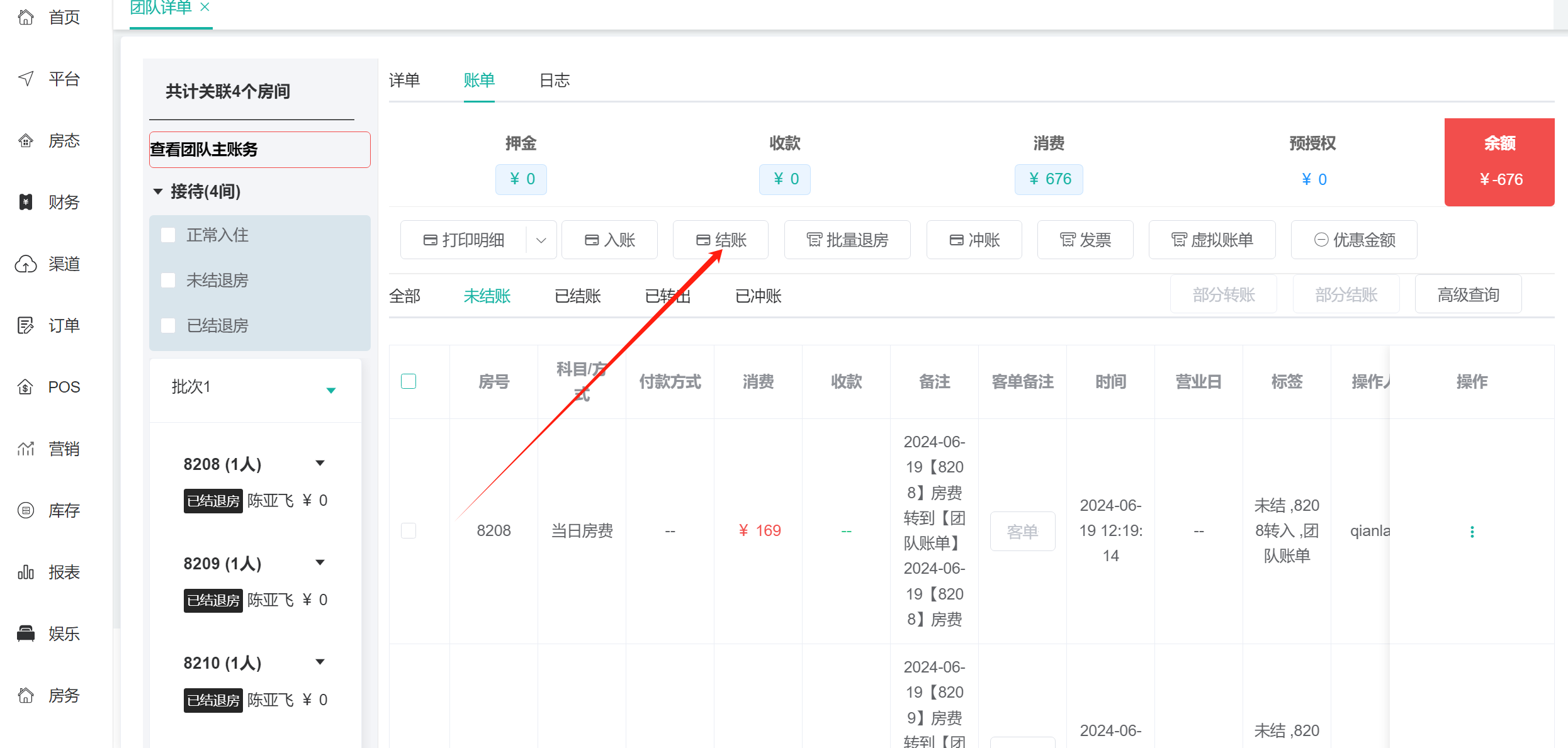Show 全部 all bill entries

405,296
